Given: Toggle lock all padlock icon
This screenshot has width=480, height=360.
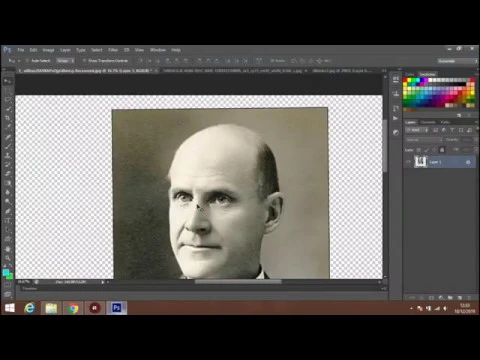Looking at the screenshot, I should pyautogui.click(x=442, y=150).
